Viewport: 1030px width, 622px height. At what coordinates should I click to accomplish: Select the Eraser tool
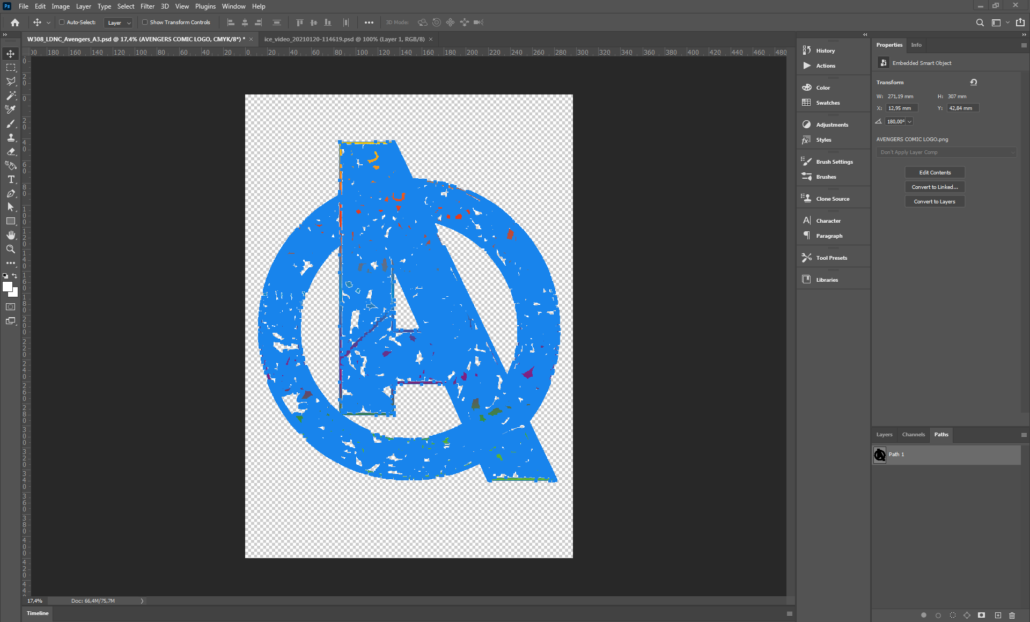click(11, 152)
